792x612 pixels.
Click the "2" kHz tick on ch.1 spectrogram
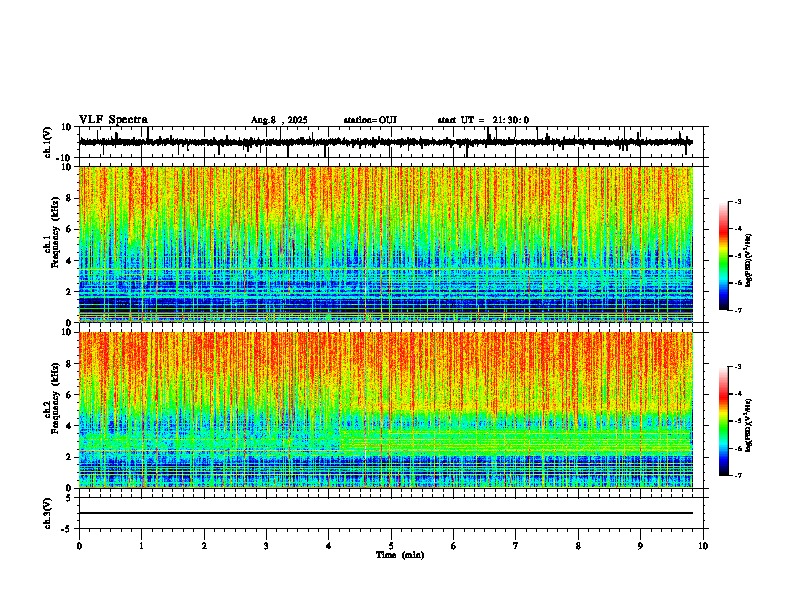pos(70,291)
